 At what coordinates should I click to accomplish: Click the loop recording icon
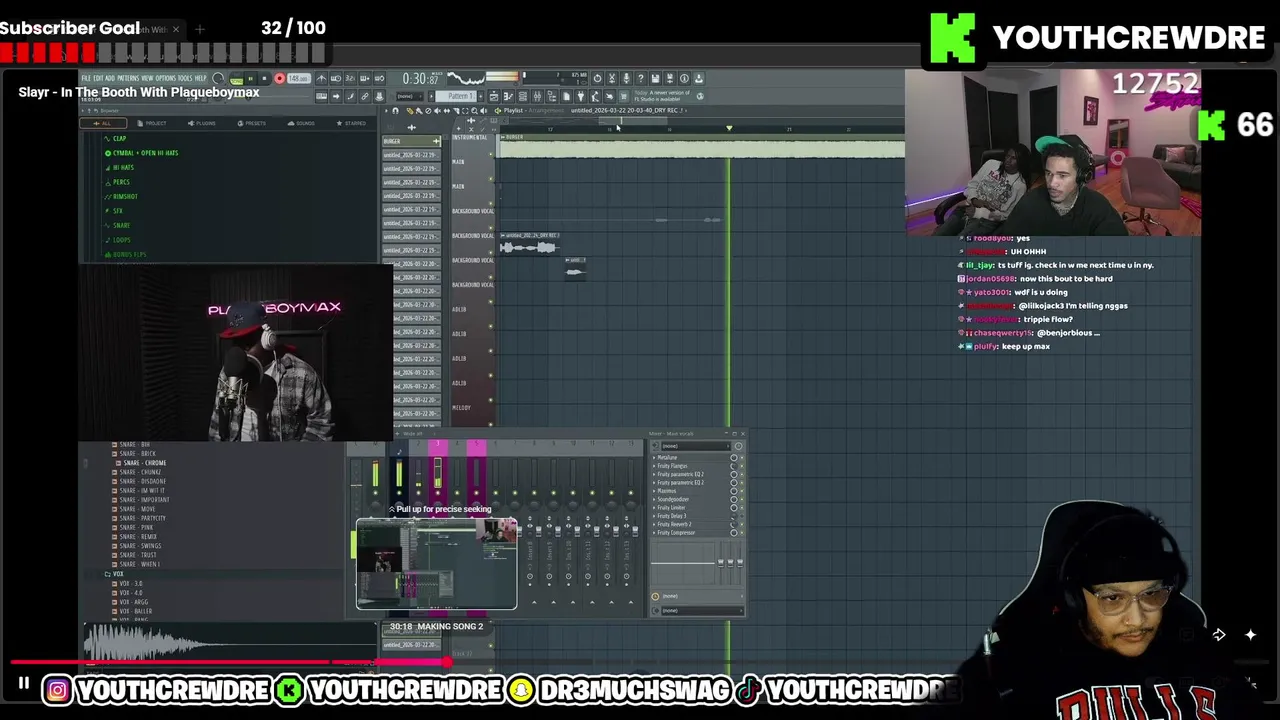click(x=379, y=78)
